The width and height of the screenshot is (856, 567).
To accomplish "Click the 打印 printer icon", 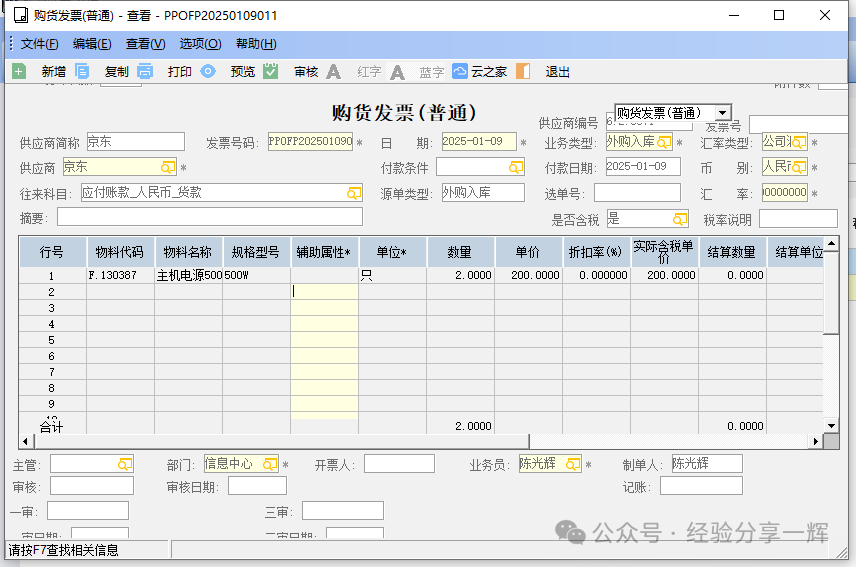I will (145, 71).
